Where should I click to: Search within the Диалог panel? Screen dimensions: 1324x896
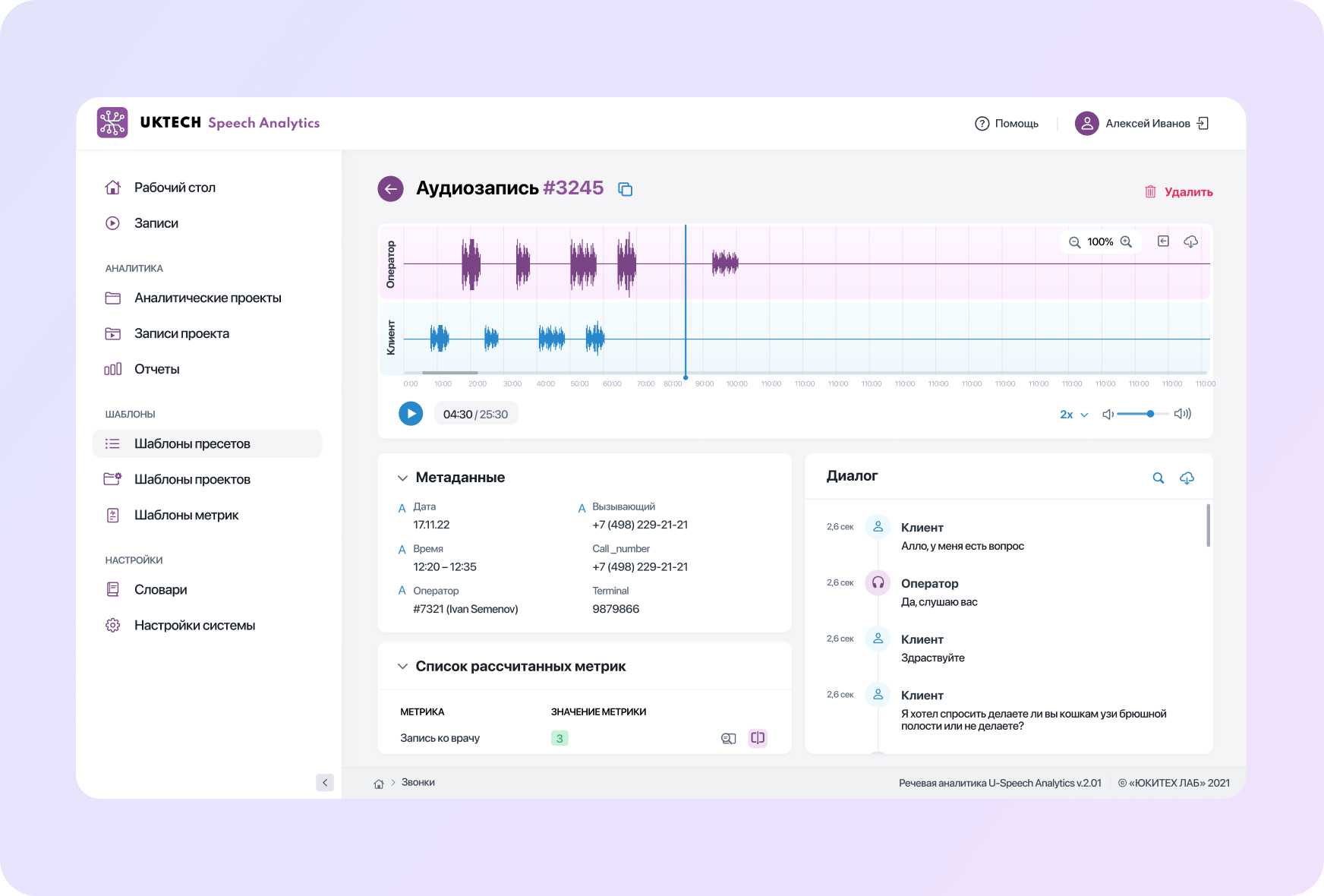click(1158, 478)
